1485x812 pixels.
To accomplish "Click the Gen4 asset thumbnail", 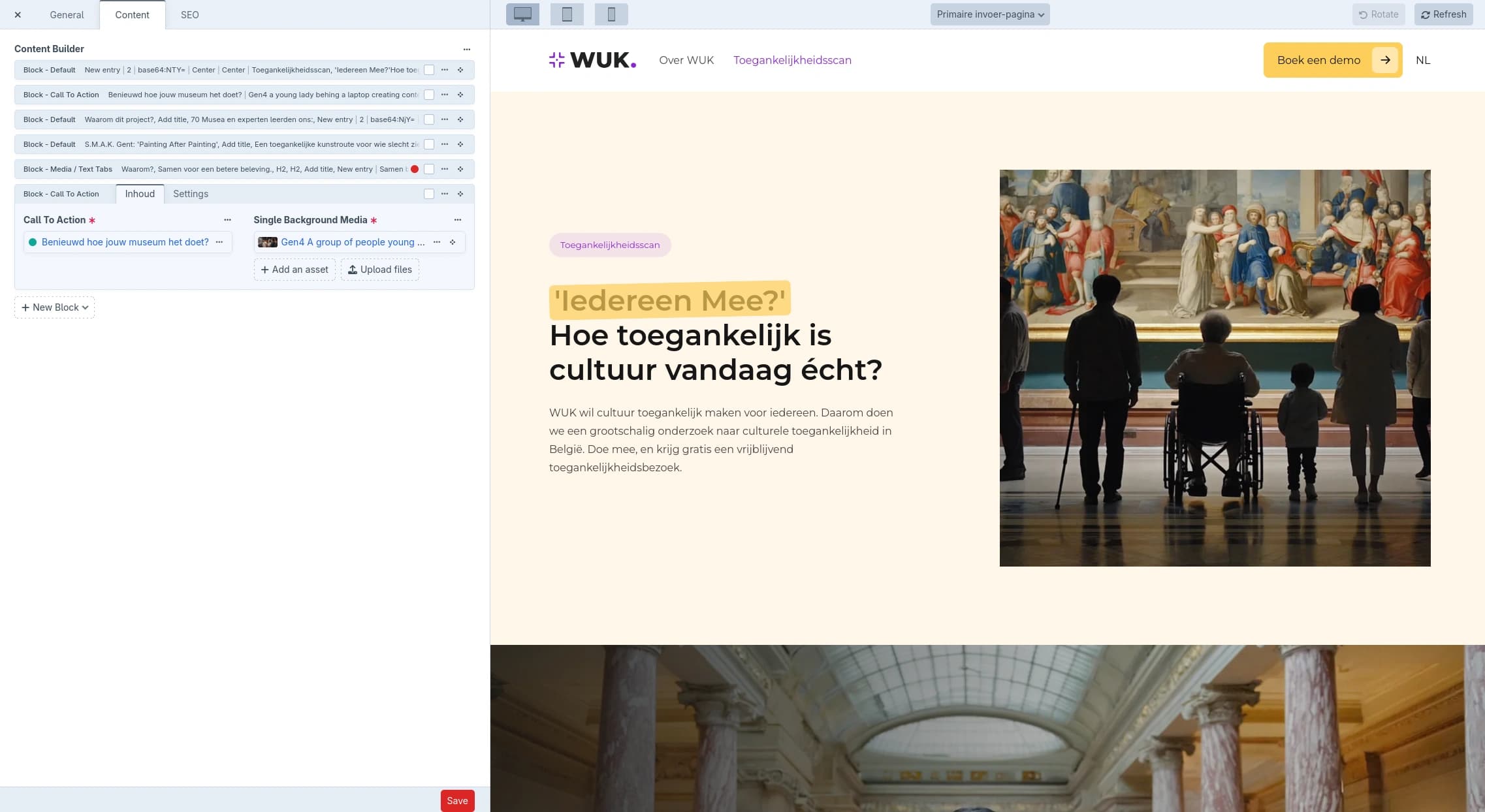I will (268, 242).
